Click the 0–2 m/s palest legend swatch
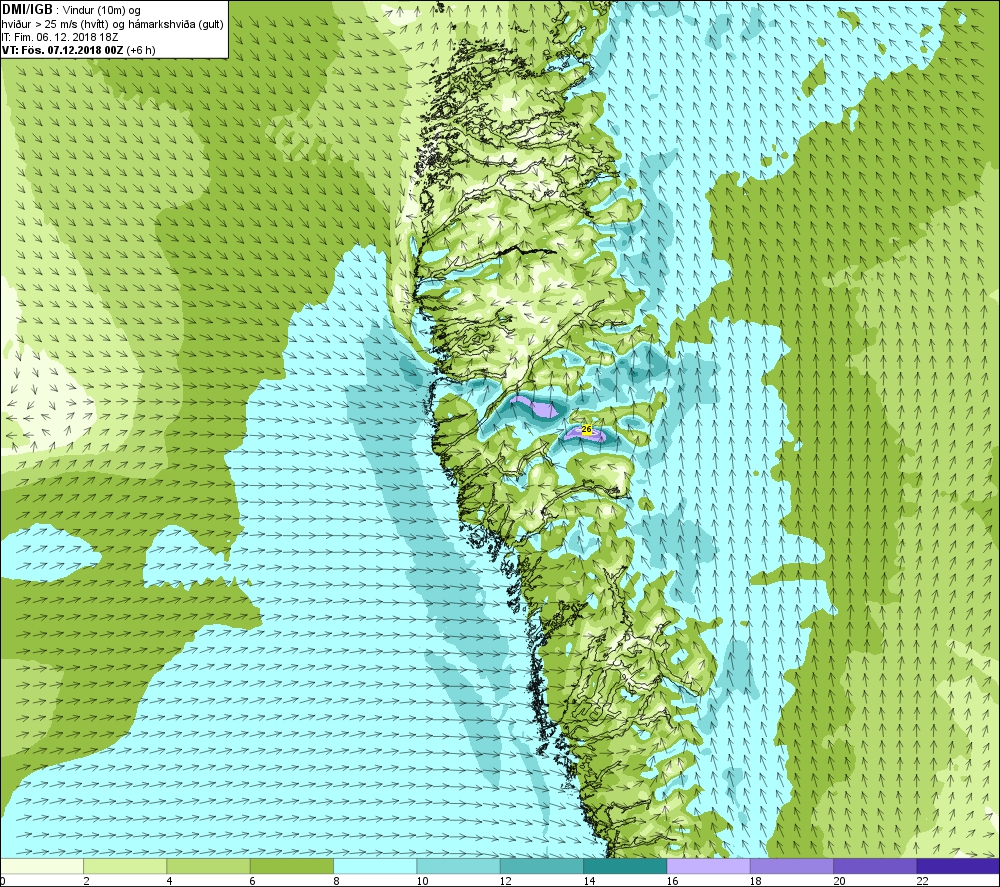The image size is (1000, 887). pos(41,866)
